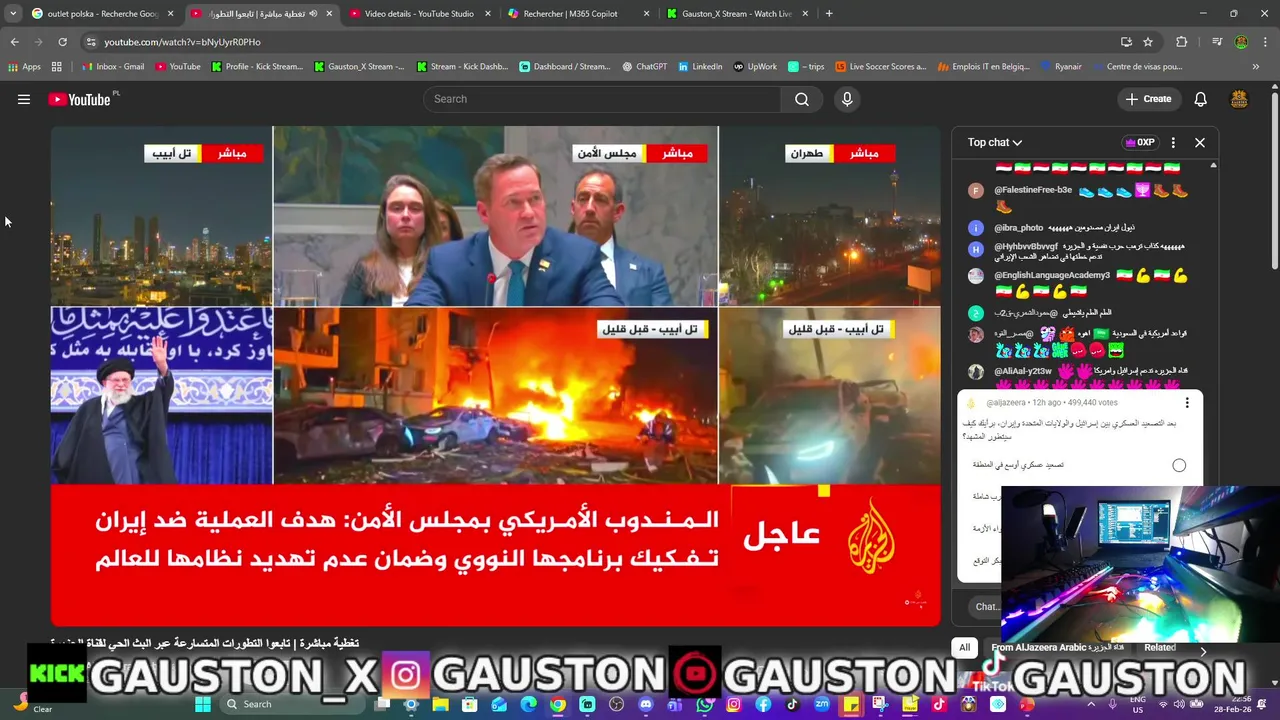The width and height of the screenshot is (1280, 720).
Task: Open the 0XP channel points badge
Action: pyautogui.click(x=1139, y=142)
